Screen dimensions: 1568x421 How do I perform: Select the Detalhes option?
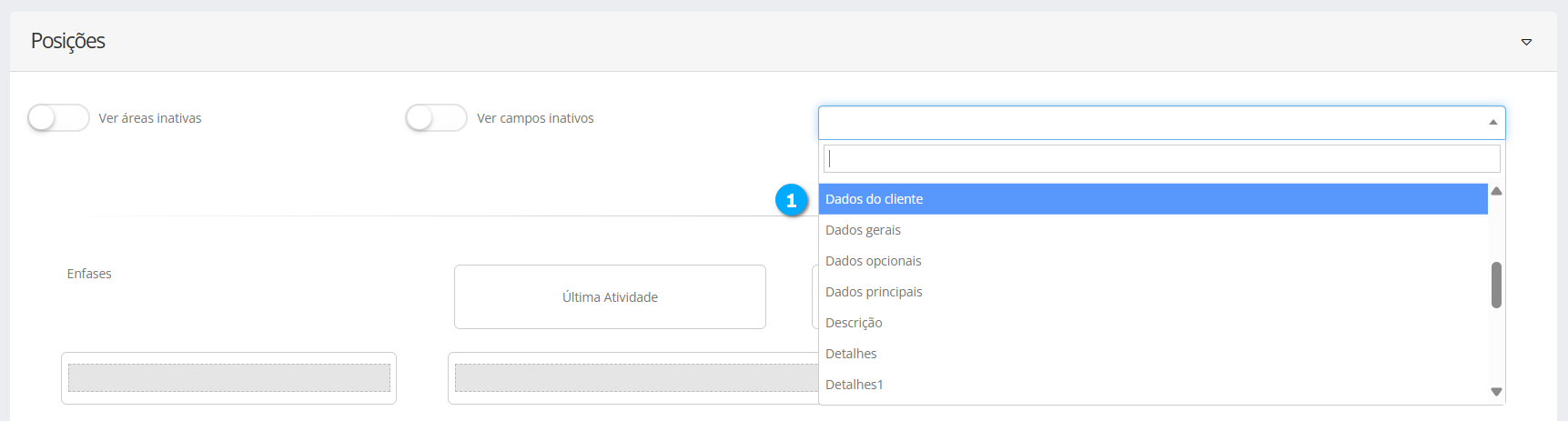pyautogui.click(x=851, y=354)
